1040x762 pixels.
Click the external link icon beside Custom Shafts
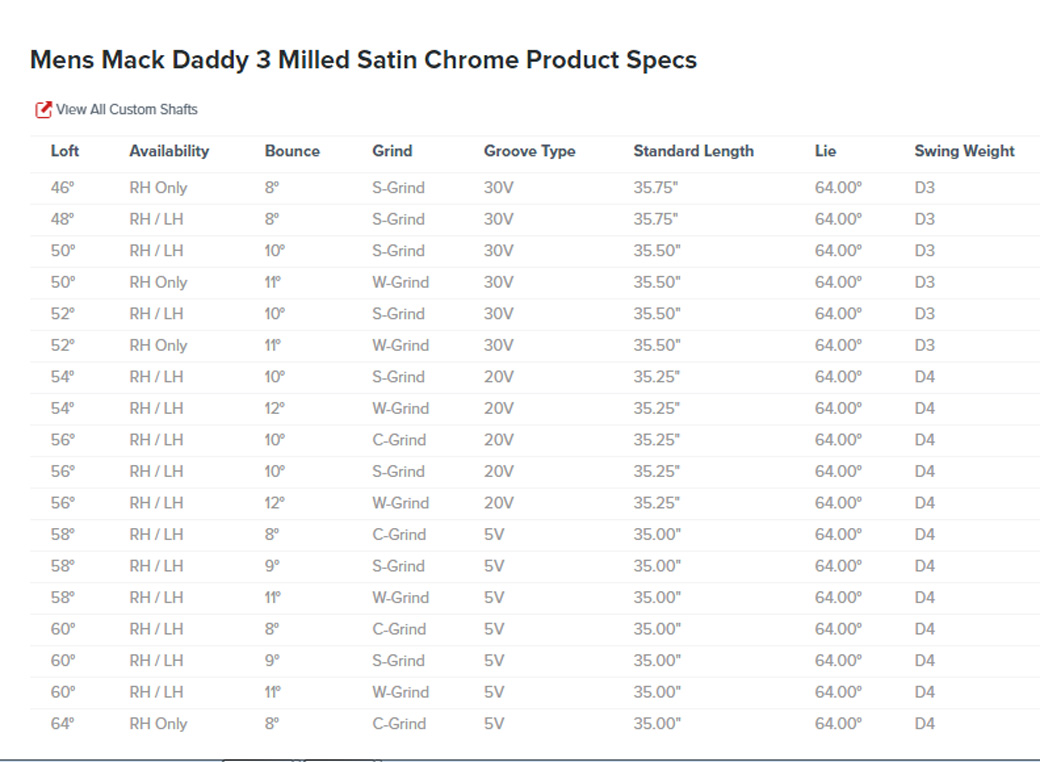tap(43, 109)
